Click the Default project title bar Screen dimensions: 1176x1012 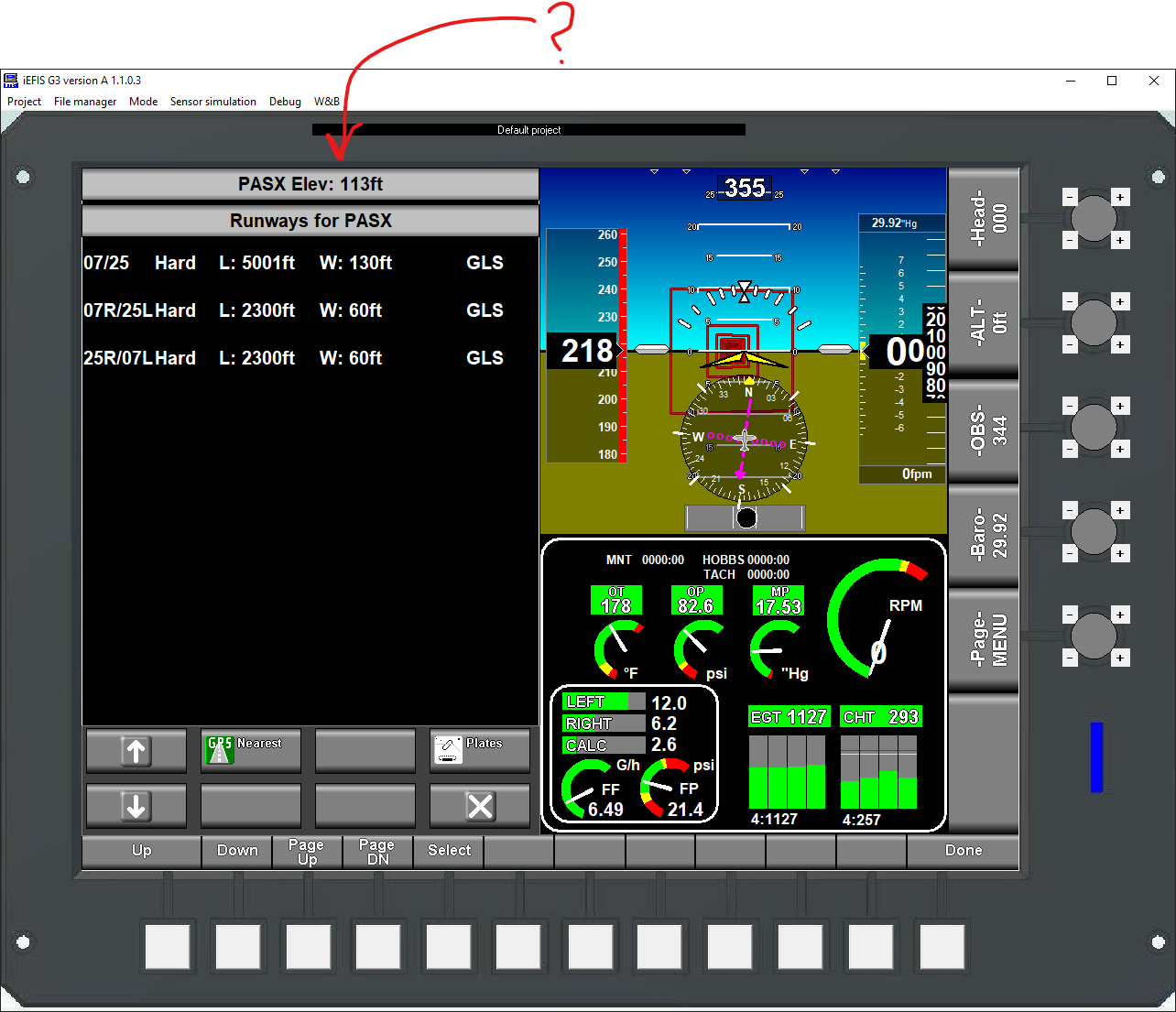(528, 130)
